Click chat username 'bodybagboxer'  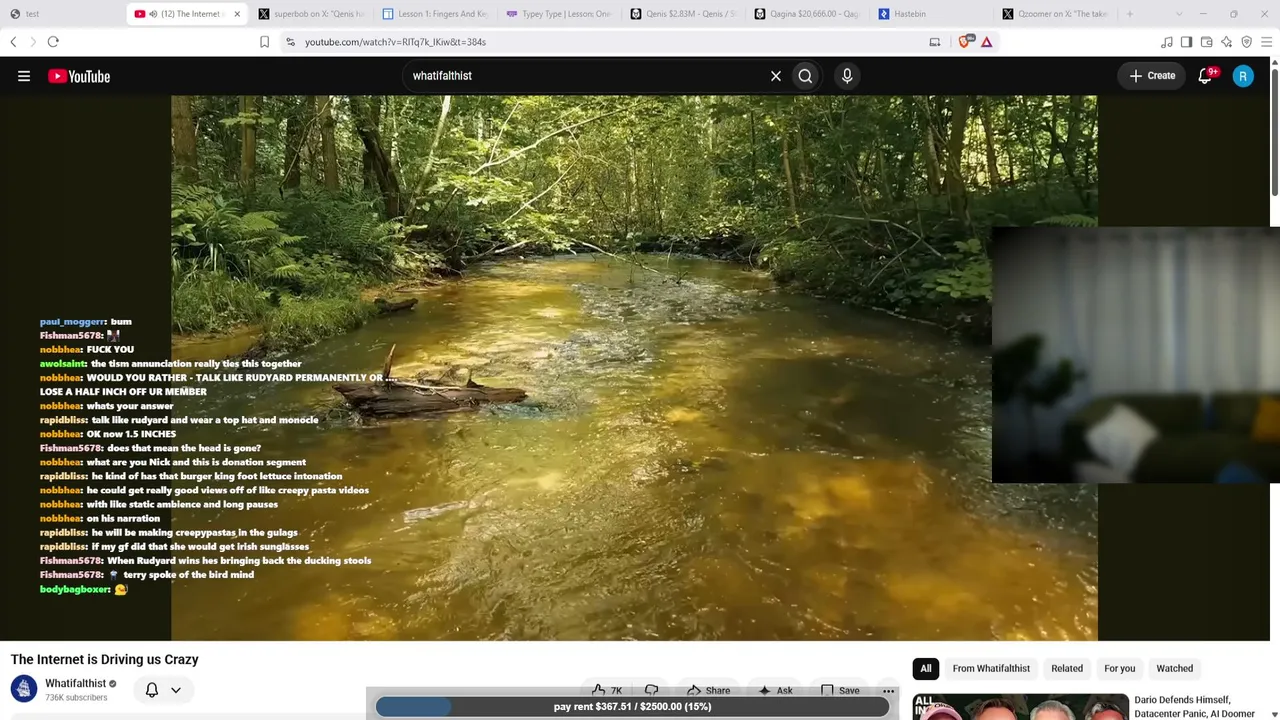tap(74, 589)
